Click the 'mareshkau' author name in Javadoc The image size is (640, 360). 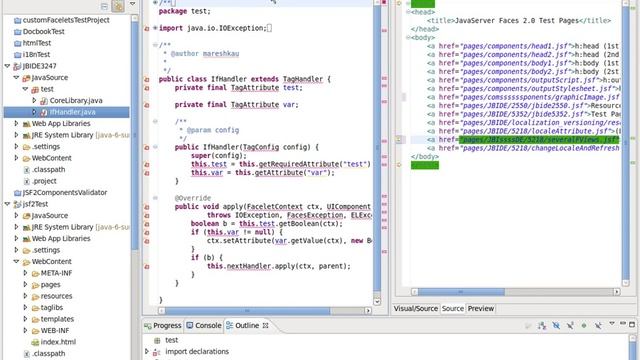coord(221,54)
